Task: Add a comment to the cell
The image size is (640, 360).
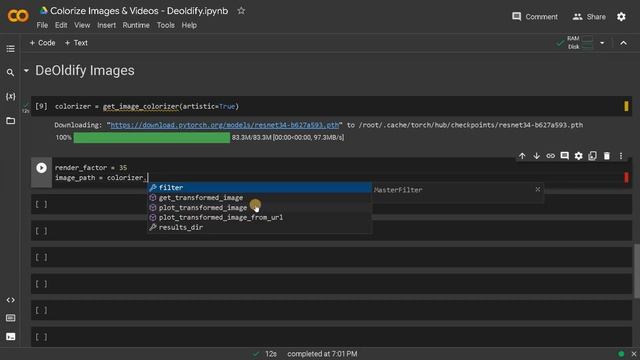Action: tap(564, 156)
